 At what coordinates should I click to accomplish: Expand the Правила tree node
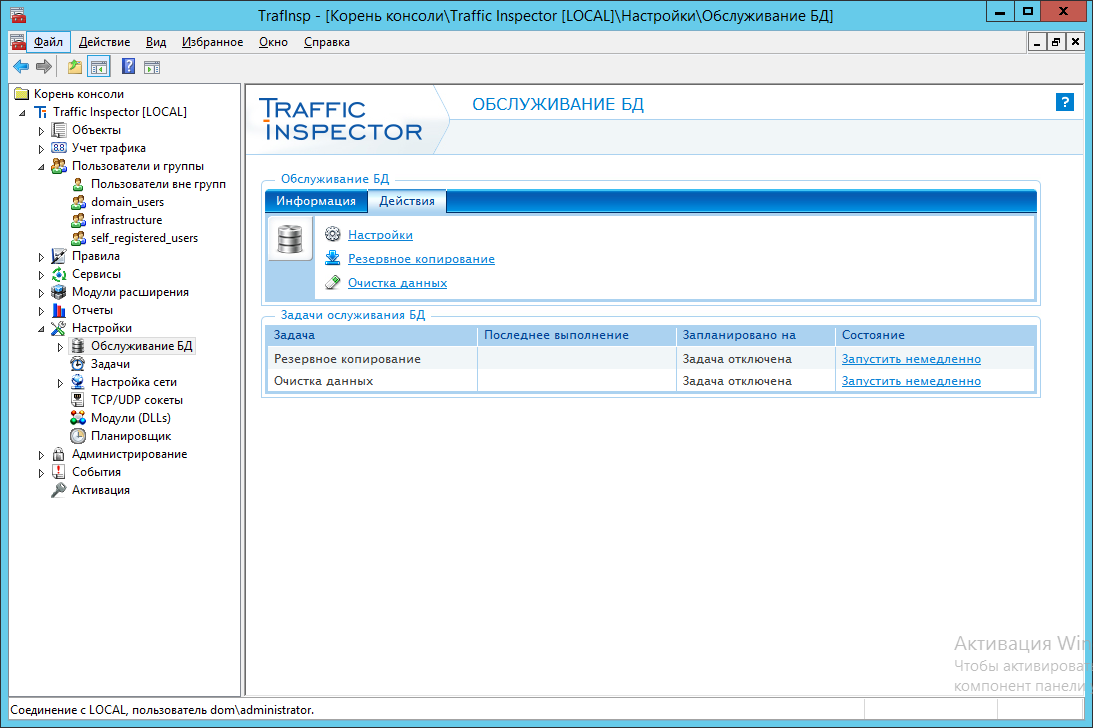coord(41,257)
